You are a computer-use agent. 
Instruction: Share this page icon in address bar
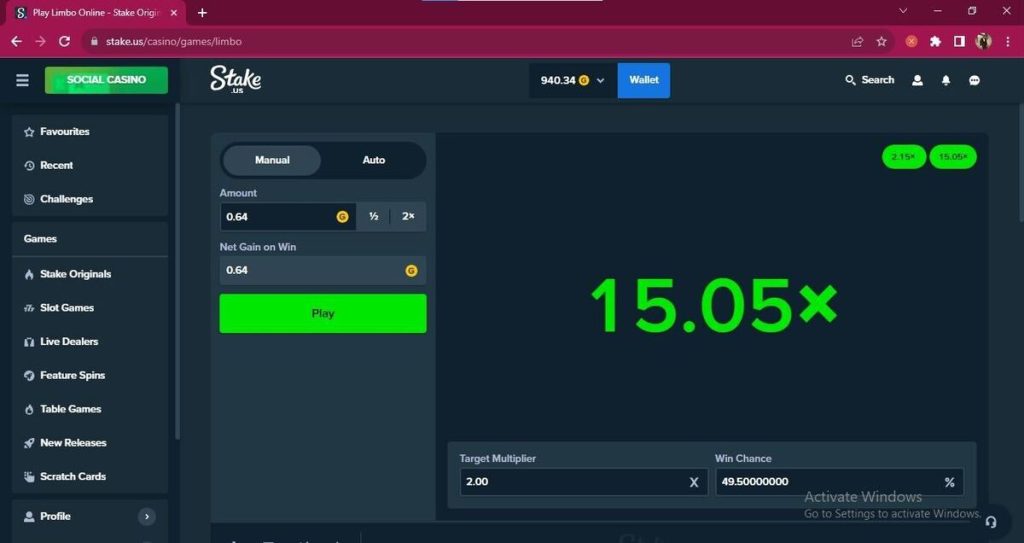point(857,41)
